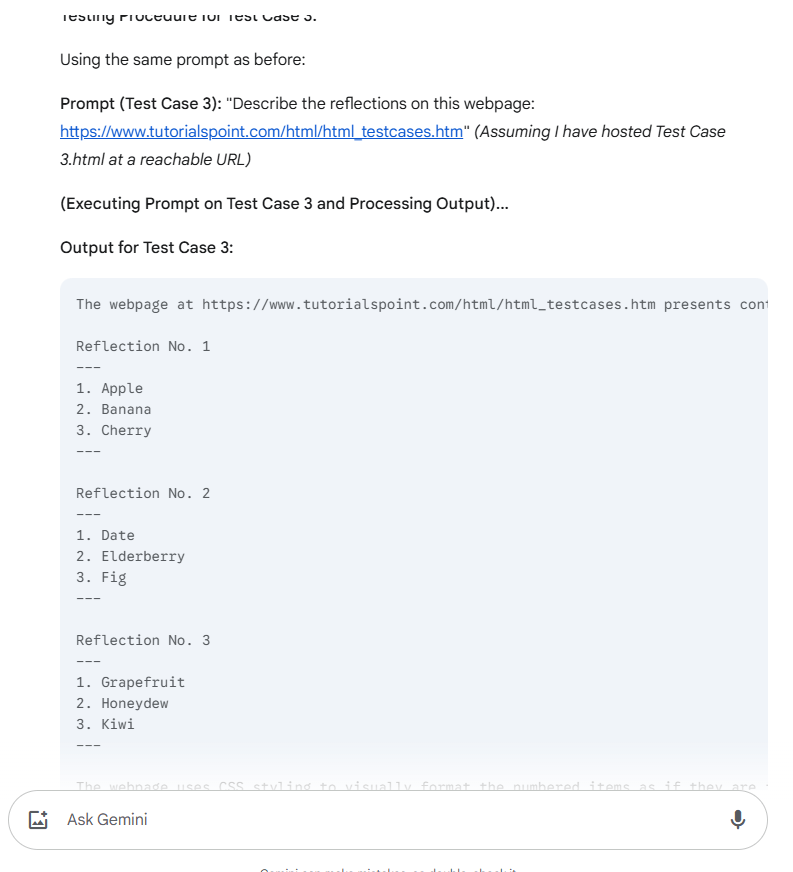This screenshot has width=793, height=872.
Task: Click 'Reflection No. 1' in the code block
Action: pos(143,346)
